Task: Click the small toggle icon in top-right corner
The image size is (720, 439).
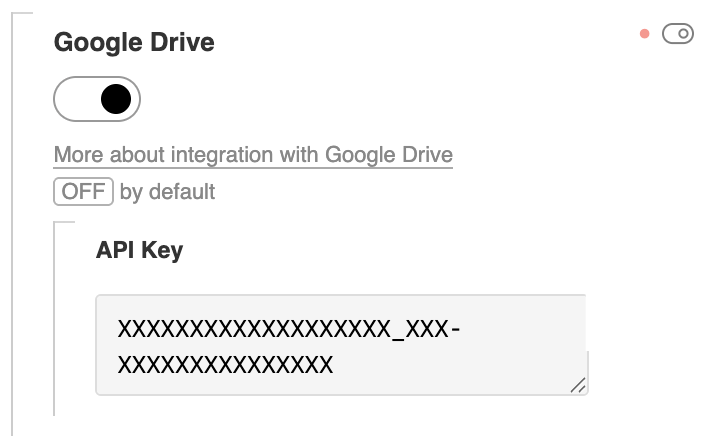Action: click(x=678, y=34)
